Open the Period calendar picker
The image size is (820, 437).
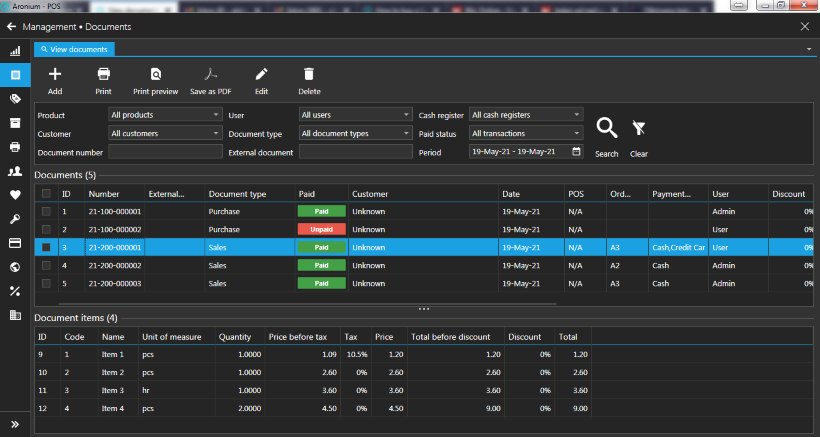576,152
